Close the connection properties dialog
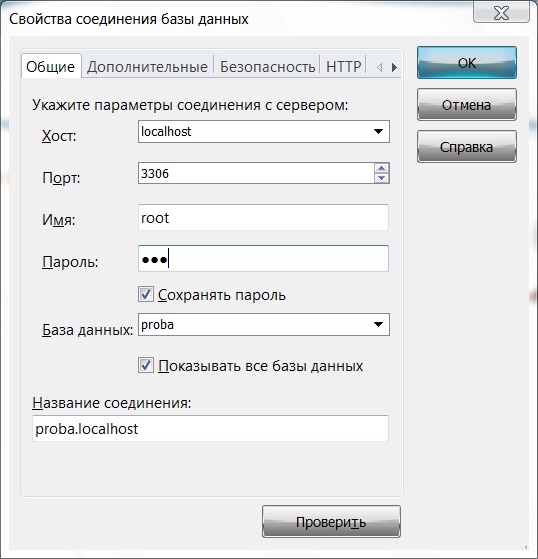The image size is (538, 559). (501, 13)
